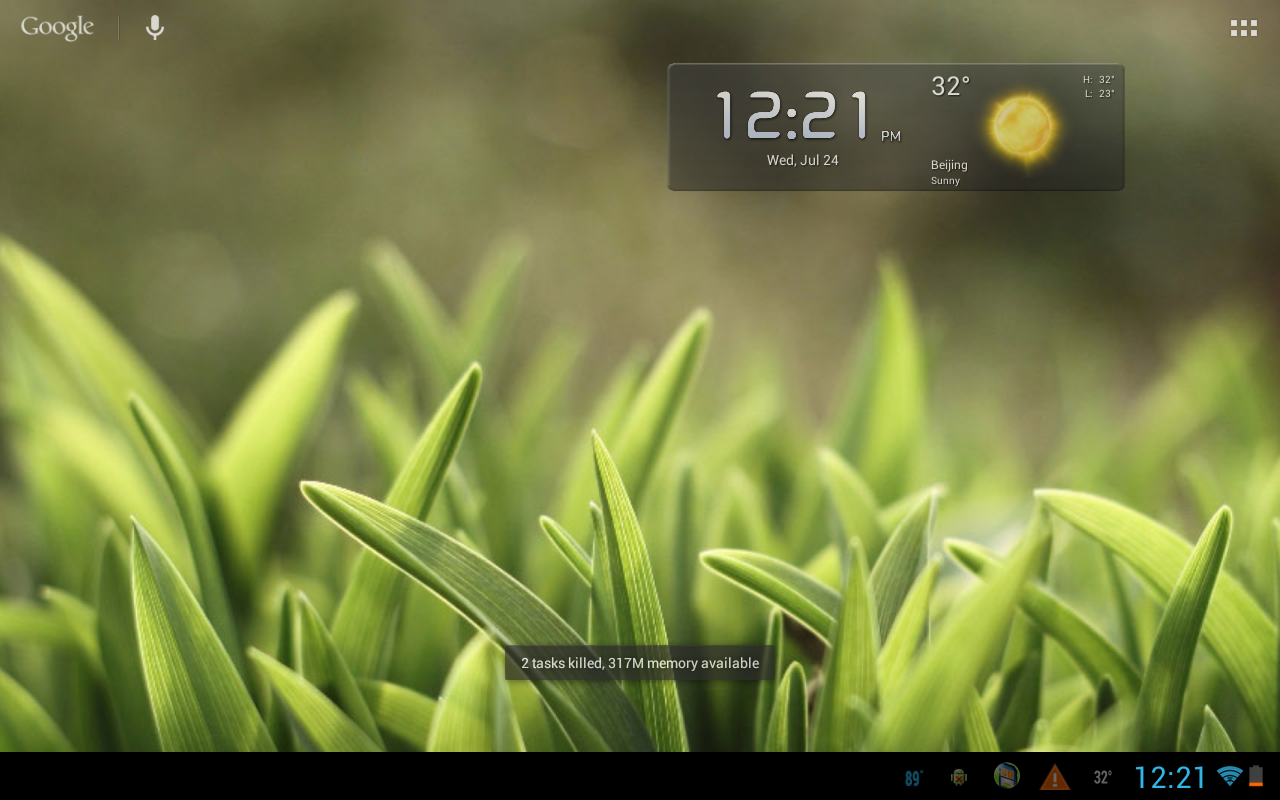Tap the 32° status bar weather reading
The image size is (1280, 800).
tap(1101, 776)
